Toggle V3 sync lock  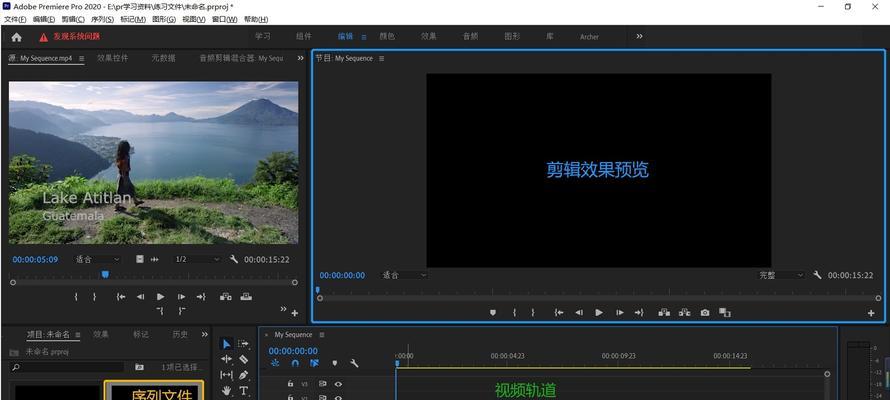coord(322,384)
